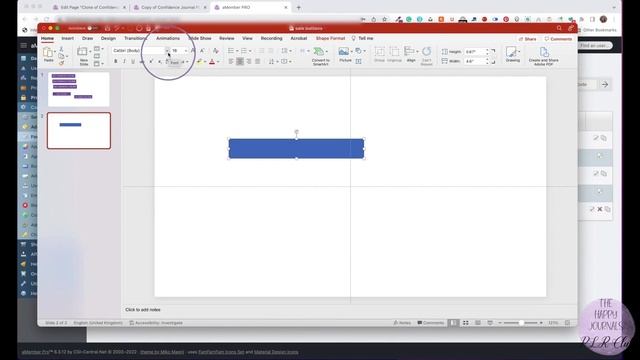The image size is (640, 360).
Task: Open the Recording ribbon tab
Action: [x=271, y=38]
